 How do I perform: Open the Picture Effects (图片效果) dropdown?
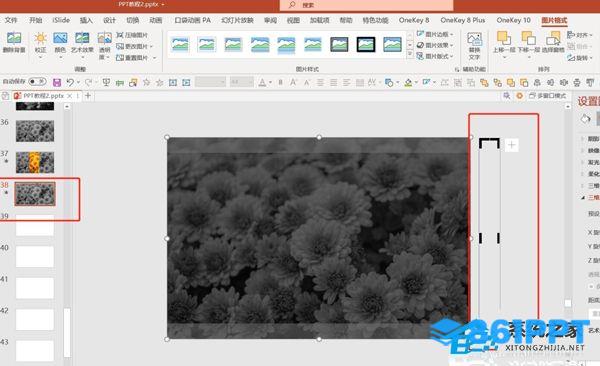[x=435, y=45]
